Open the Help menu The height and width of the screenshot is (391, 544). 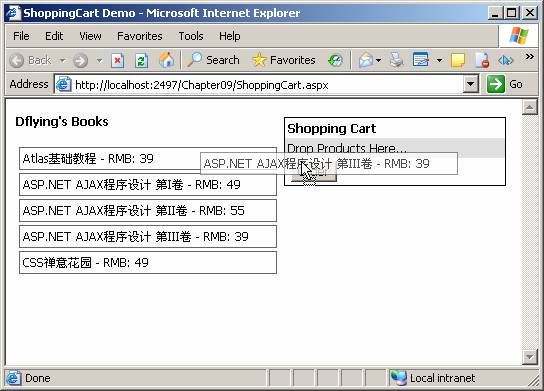click(230, 36)
